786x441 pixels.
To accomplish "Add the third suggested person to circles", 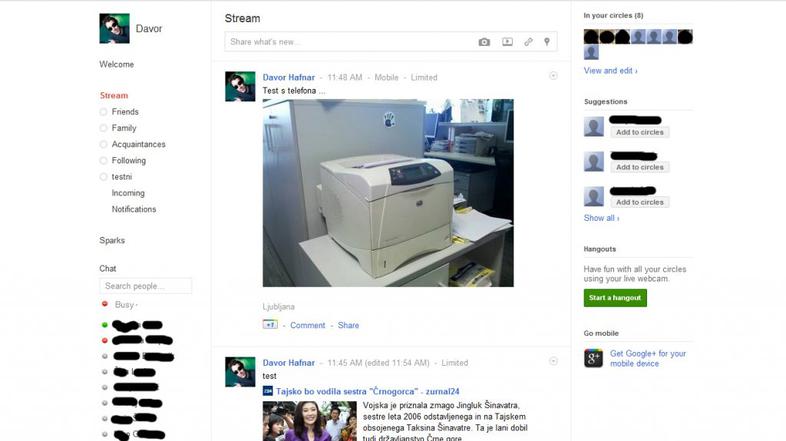I will (640, 202).
